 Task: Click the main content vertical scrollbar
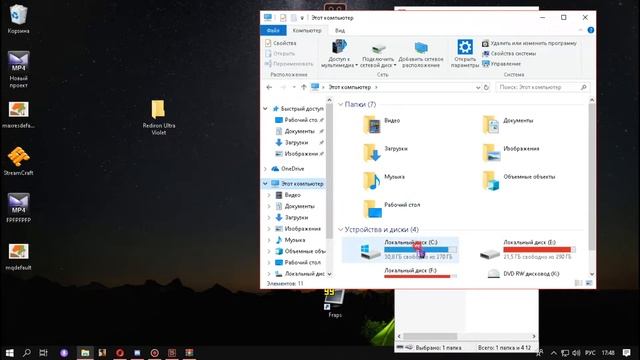[591, 176]
